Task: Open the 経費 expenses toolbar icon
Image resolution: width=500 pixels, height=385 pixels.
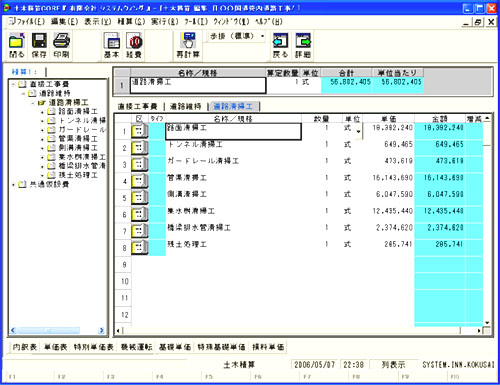Action: tap(134, 41)
